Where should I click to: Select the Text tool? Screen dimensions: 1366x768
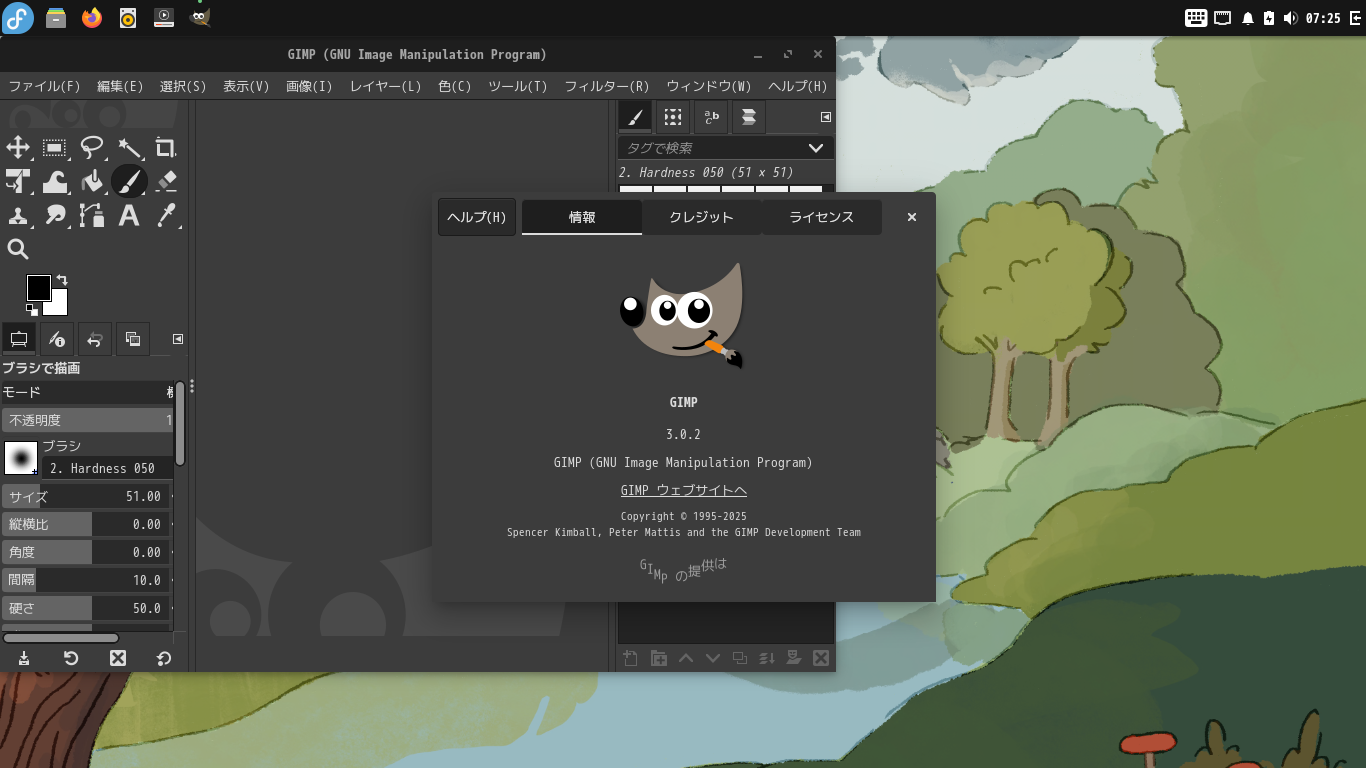coord(129,215)
